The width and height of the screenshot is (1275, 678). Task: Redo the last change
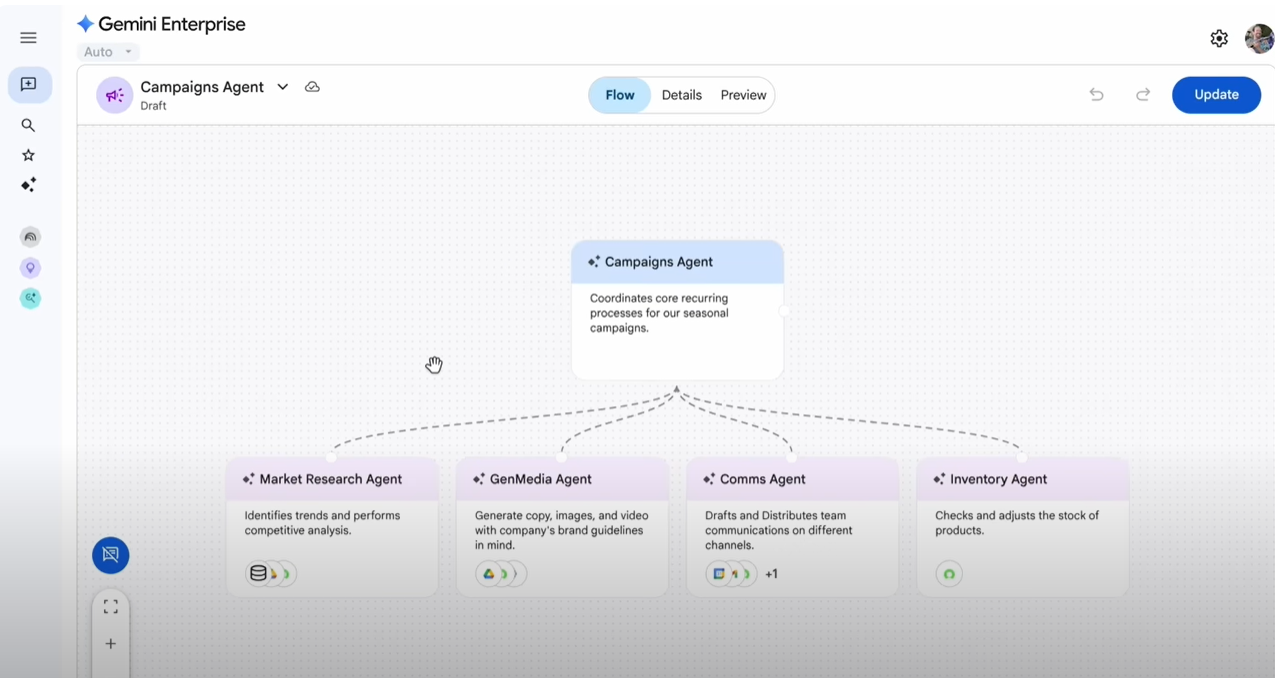(x=1143, y=94)
